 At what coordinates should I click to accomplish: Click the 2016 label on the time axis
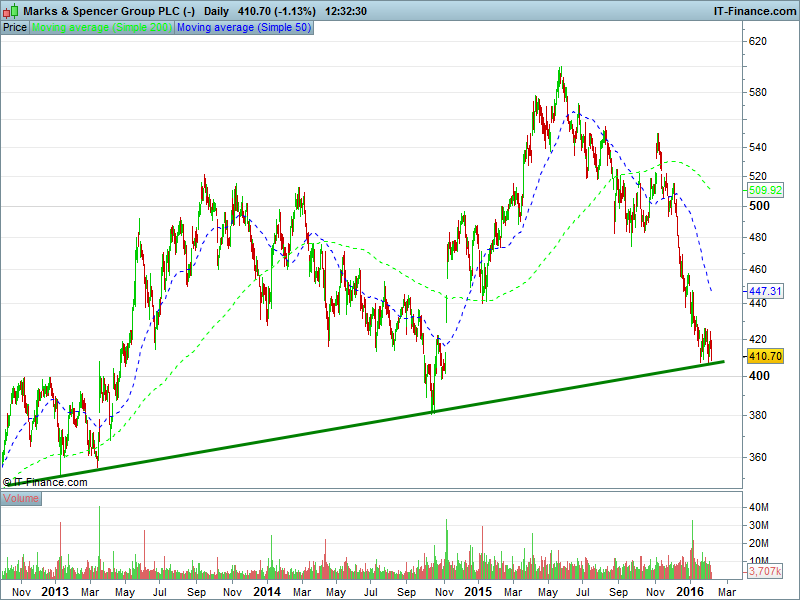690,592
